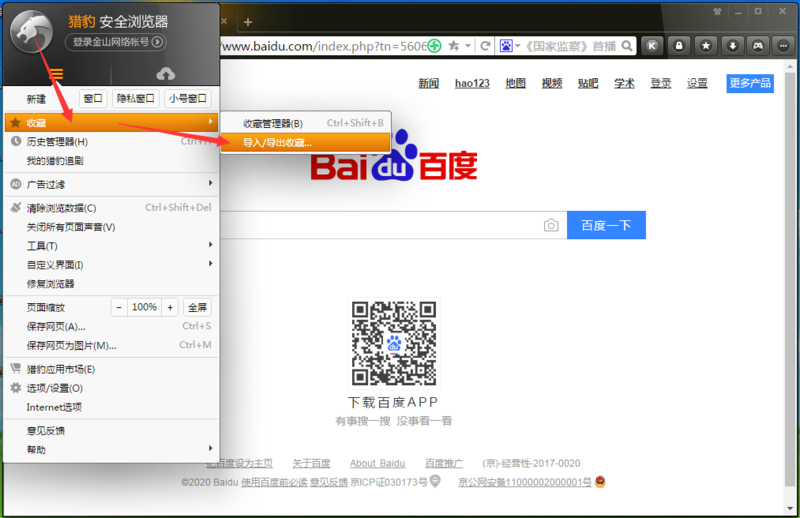The width and height of the screenshot is (800, 518).
Task: Open the 学术 link
Action: point(624,83)
